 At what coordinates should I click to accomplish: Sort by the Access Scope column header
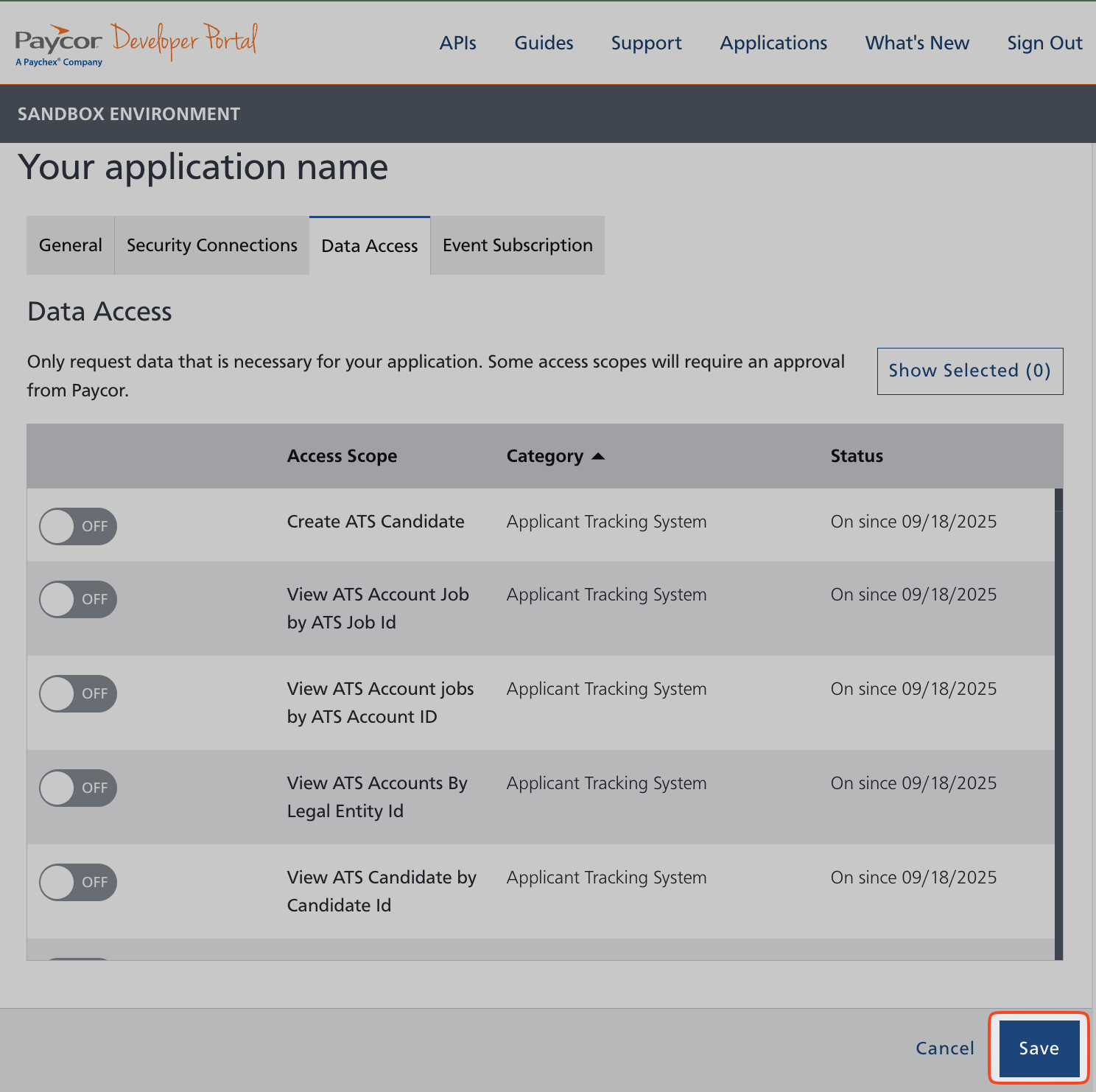[x=342, y=456]
